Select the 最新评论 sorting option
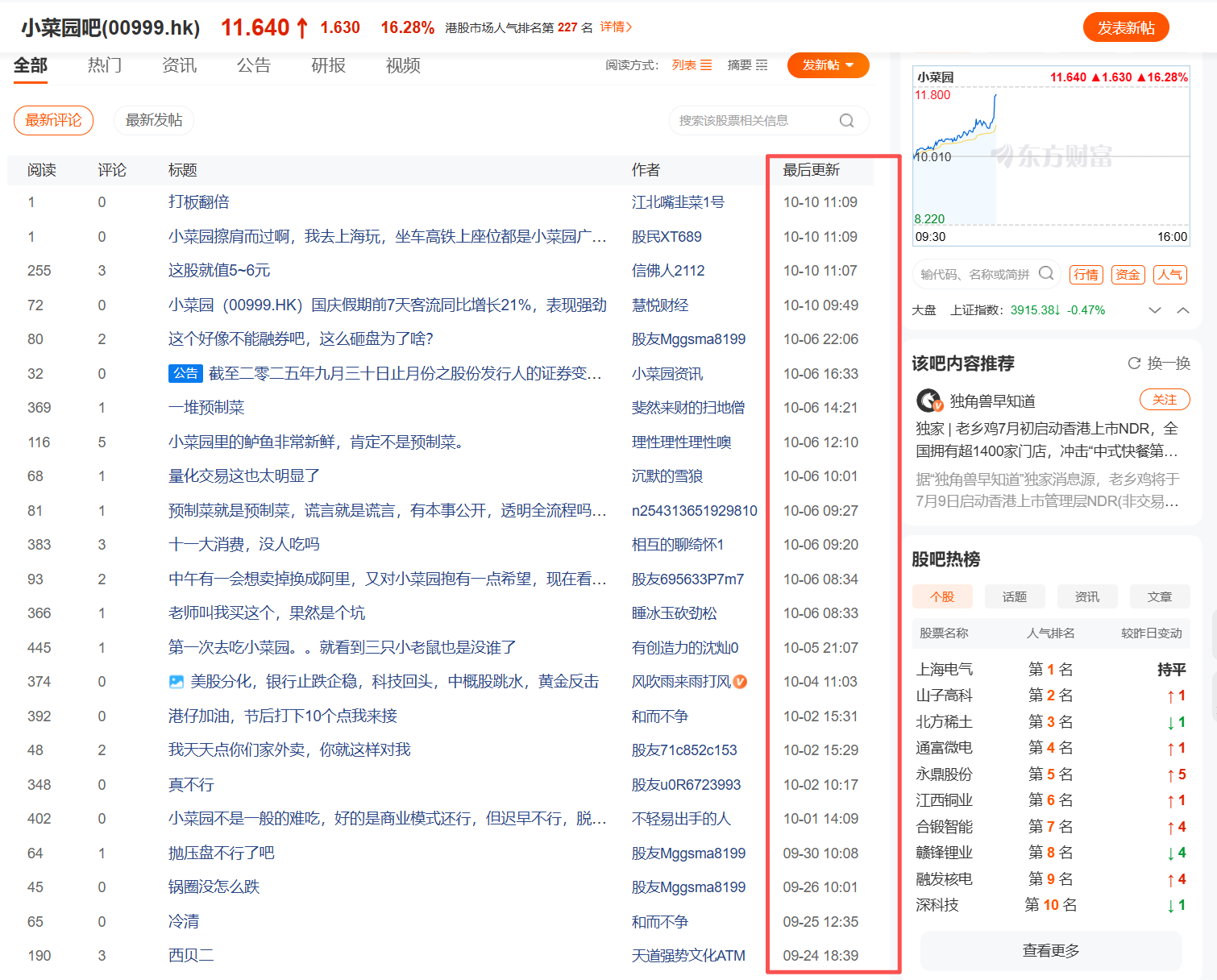This screenshot has width=1217, height=980. point(53,120)
